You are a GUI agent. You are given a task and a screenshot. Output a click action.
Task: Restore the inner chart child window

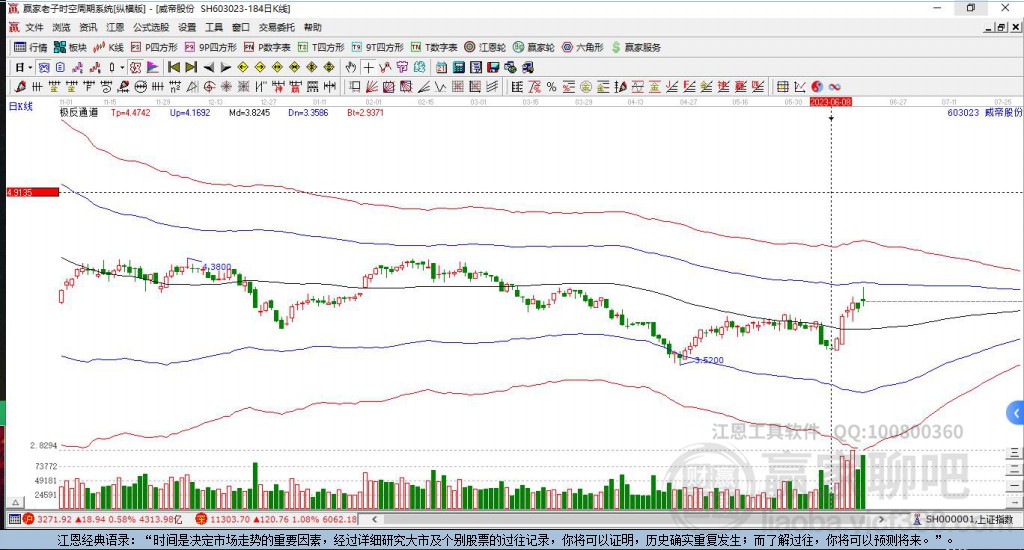coord(1001,27)
